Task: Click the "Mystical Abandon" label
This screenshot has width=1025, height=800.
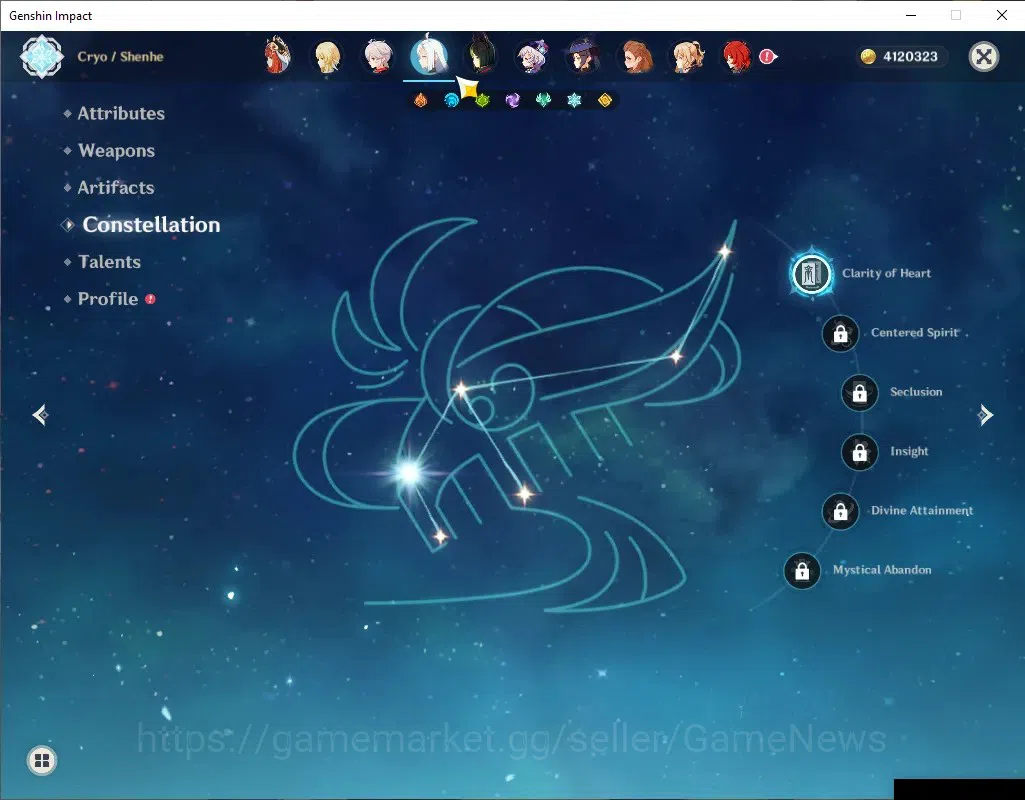Action: pyautogui.click(x=882, y=570)
